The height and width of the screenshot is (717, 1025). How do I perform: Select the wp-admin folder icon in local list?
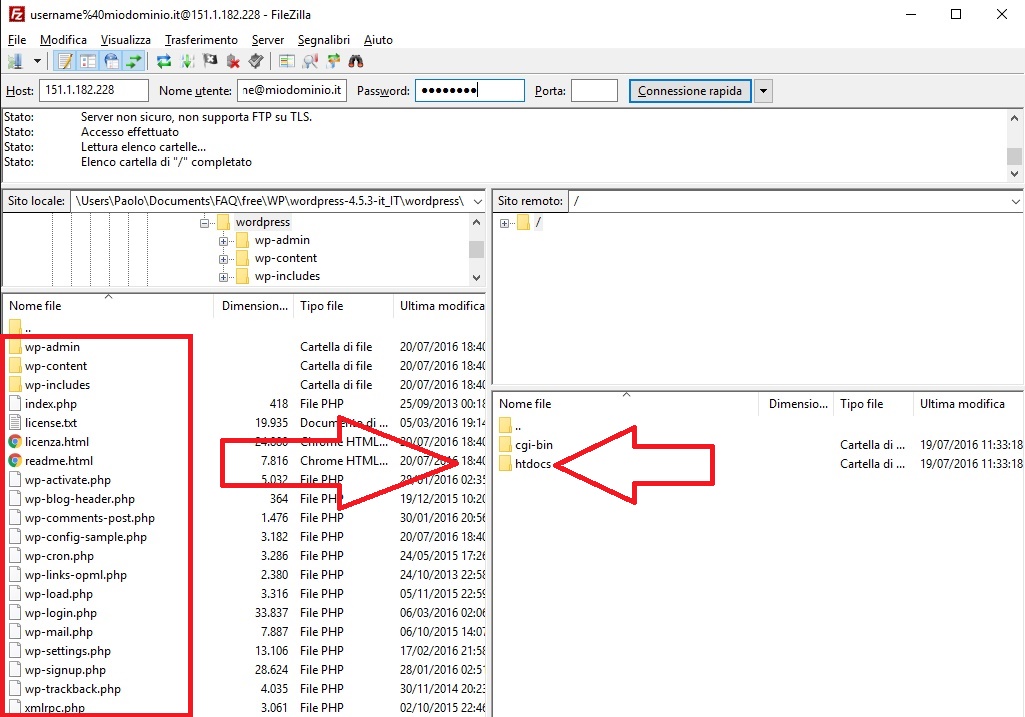(15, 347)
